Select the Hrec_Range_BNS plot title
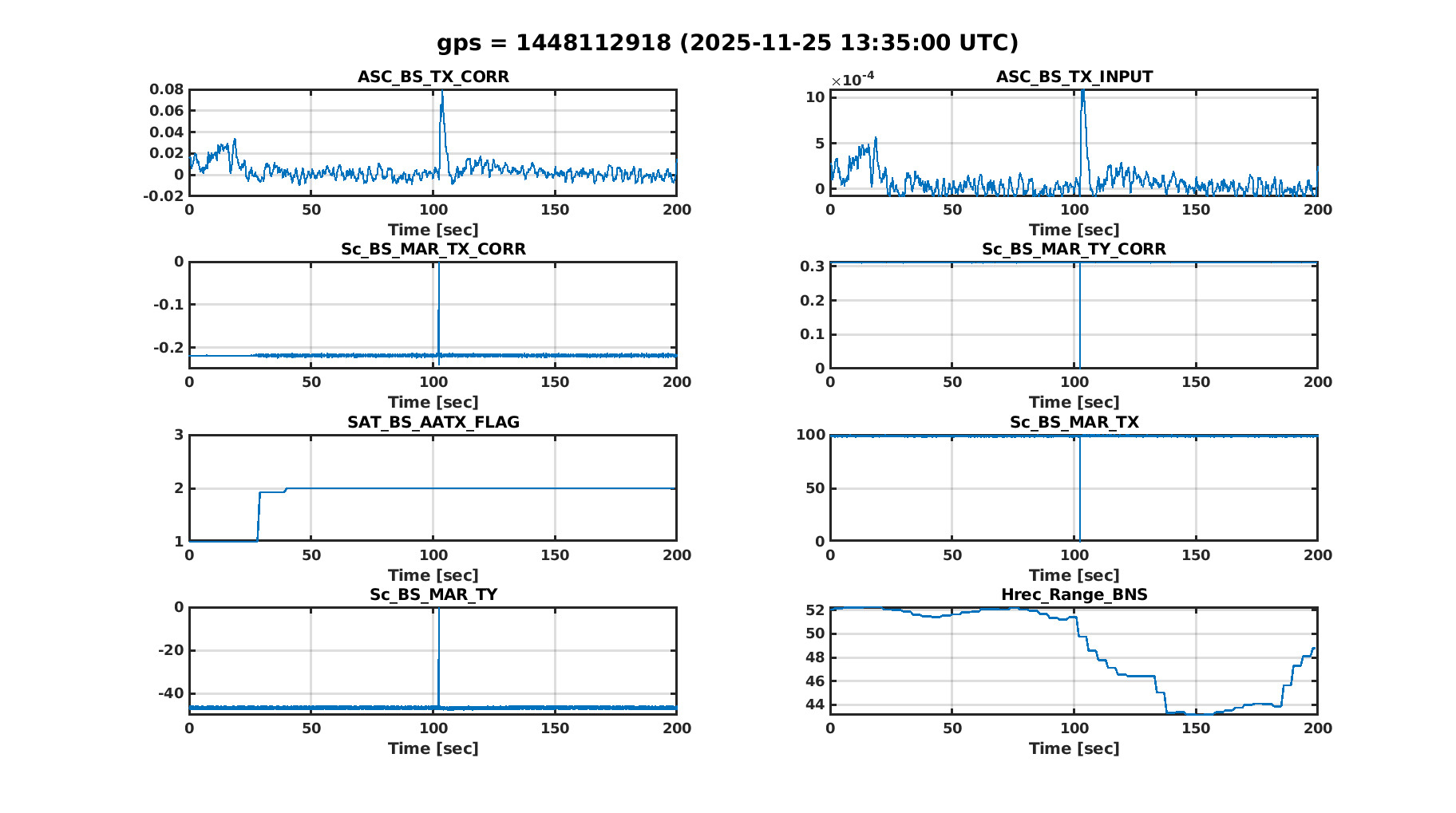The width and height of the screenshot is (1456, 813). (x=1074, y=594)
